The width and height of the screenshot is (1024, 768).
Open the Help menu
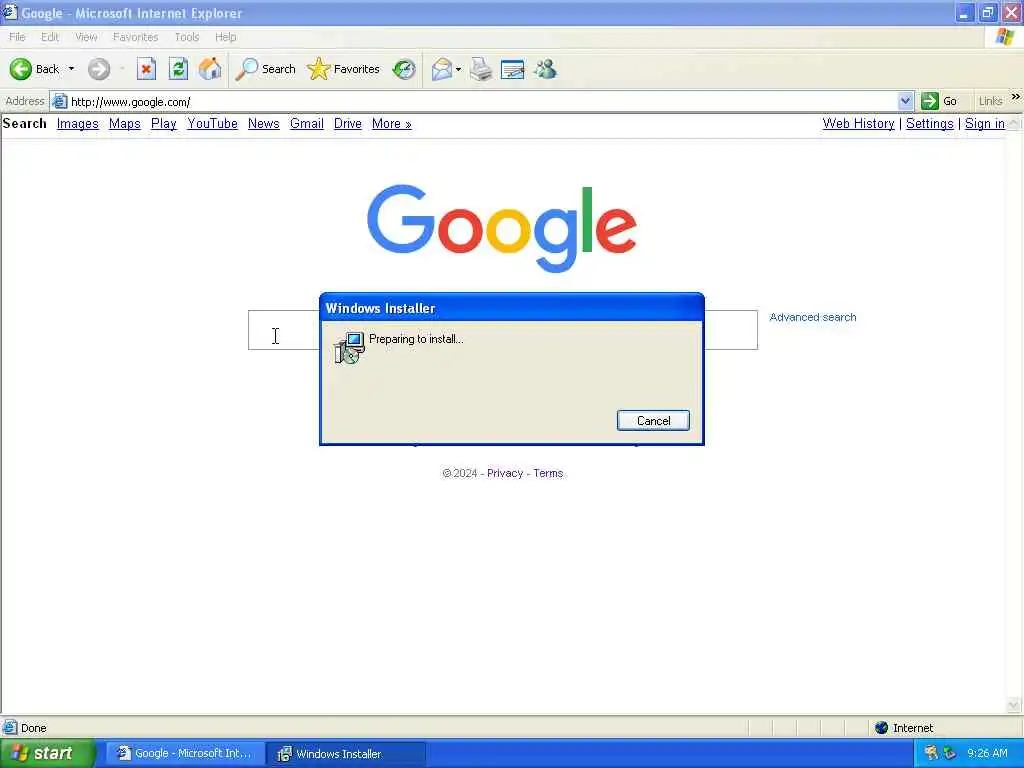(225, 37)
